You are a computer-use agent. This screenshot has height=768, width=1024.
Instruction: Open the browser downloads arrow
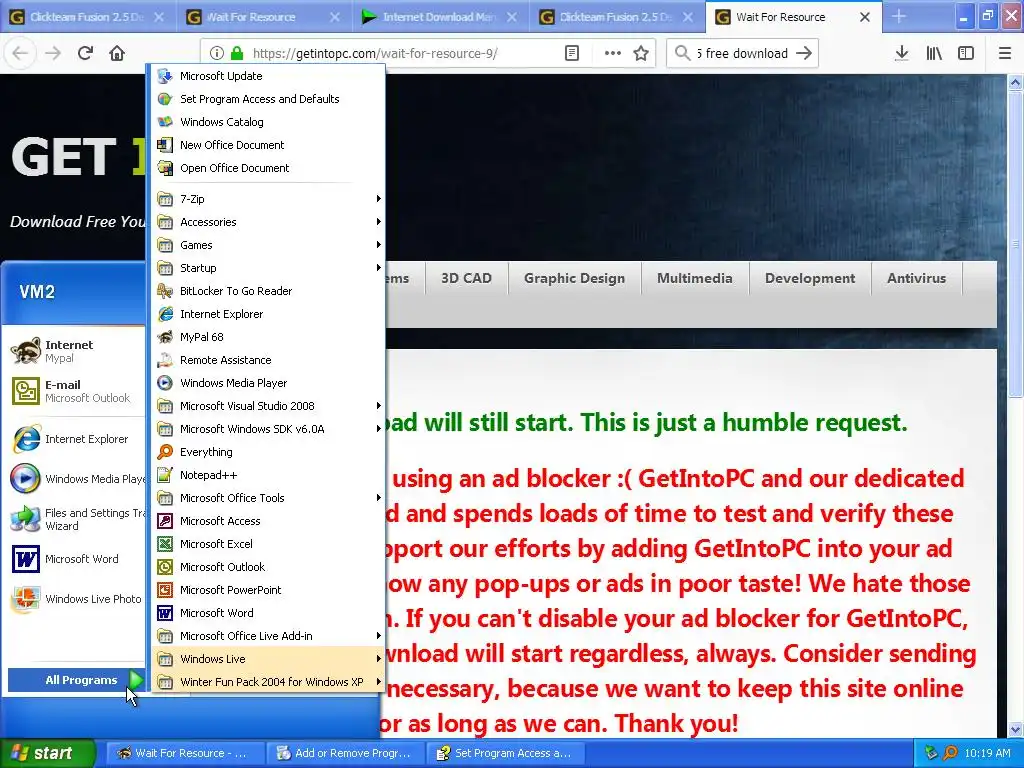point(901,53)
